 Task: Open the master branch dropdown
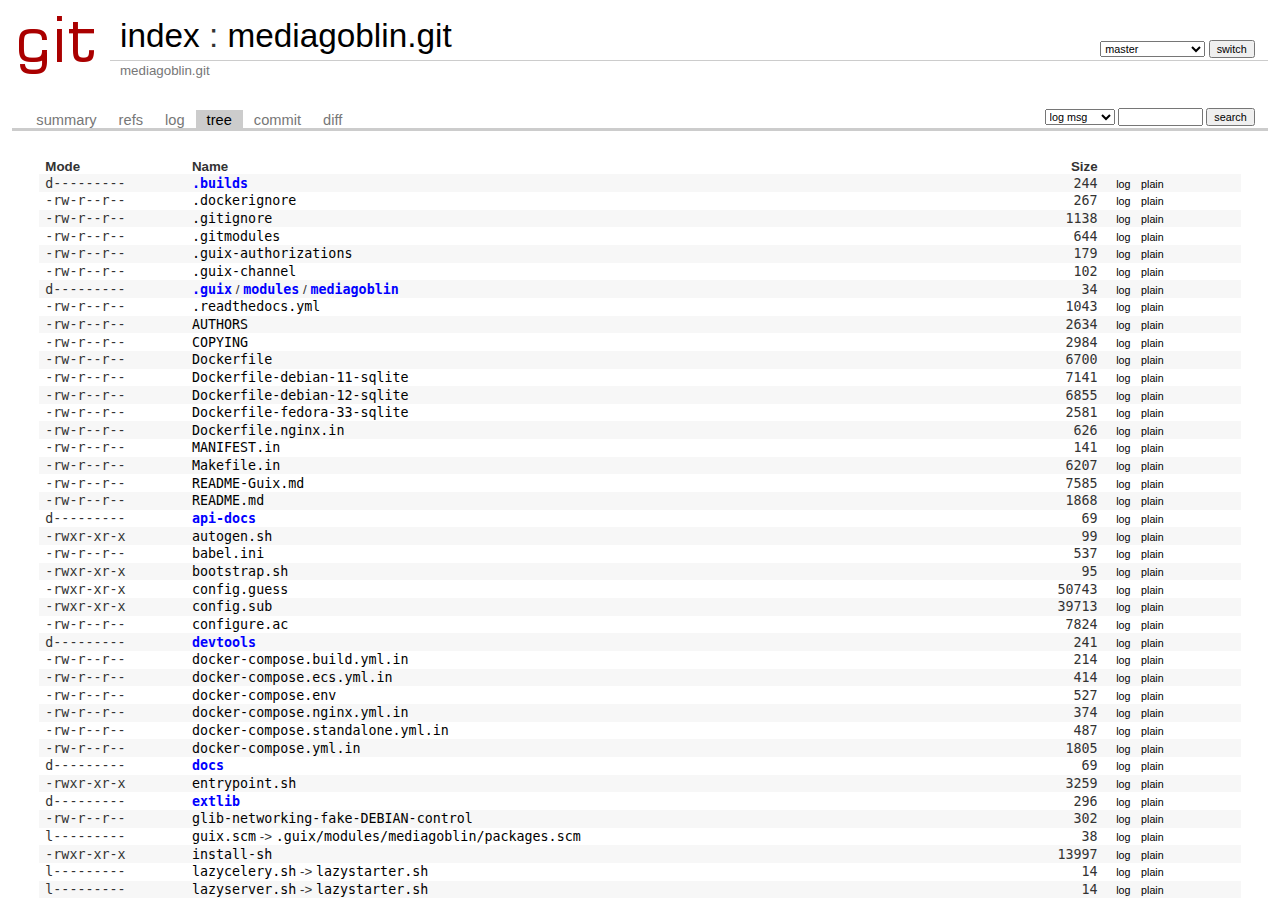[1152, 49]
